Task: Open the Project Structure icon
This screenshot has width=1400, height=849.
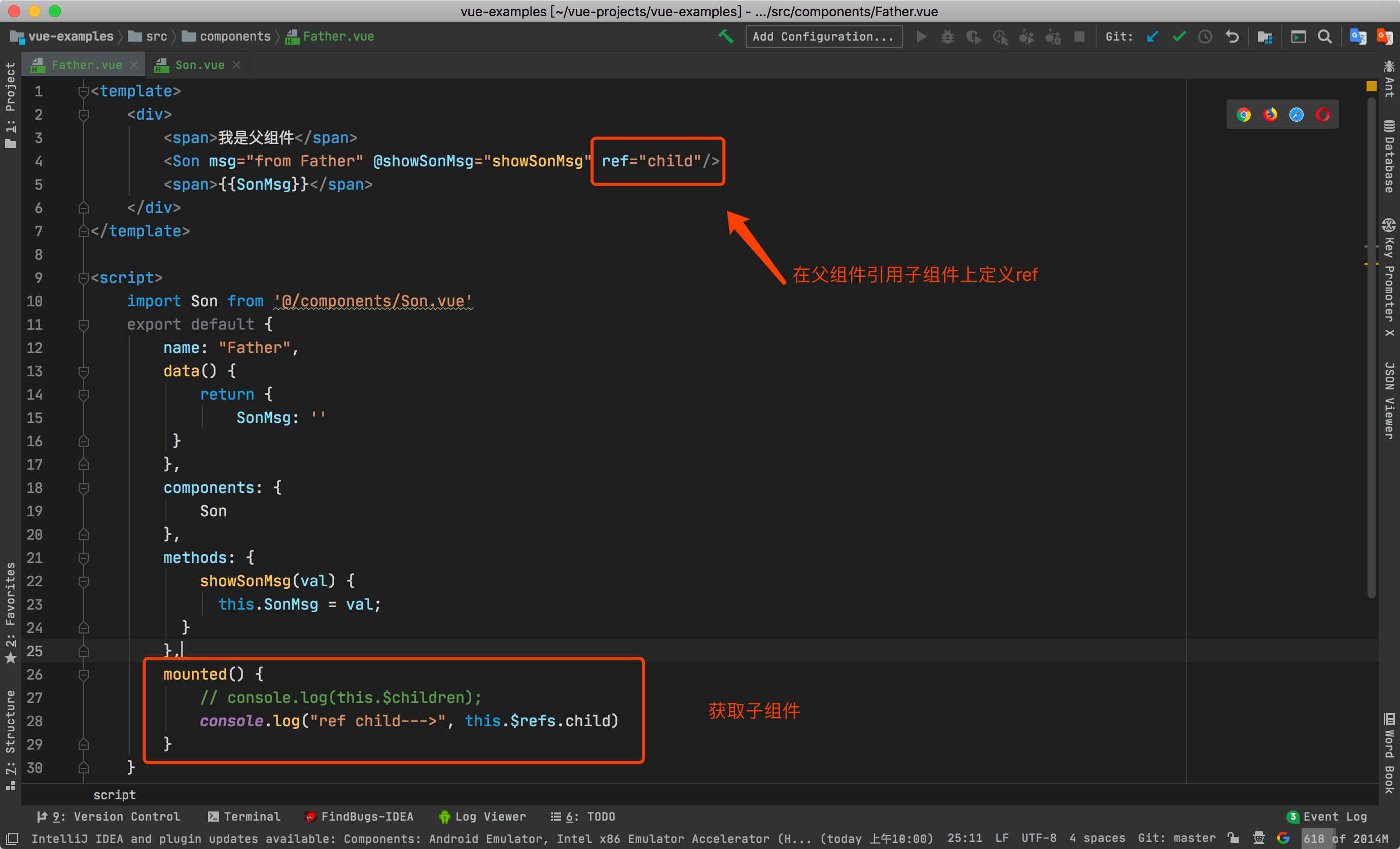Action: (1265, 37)
